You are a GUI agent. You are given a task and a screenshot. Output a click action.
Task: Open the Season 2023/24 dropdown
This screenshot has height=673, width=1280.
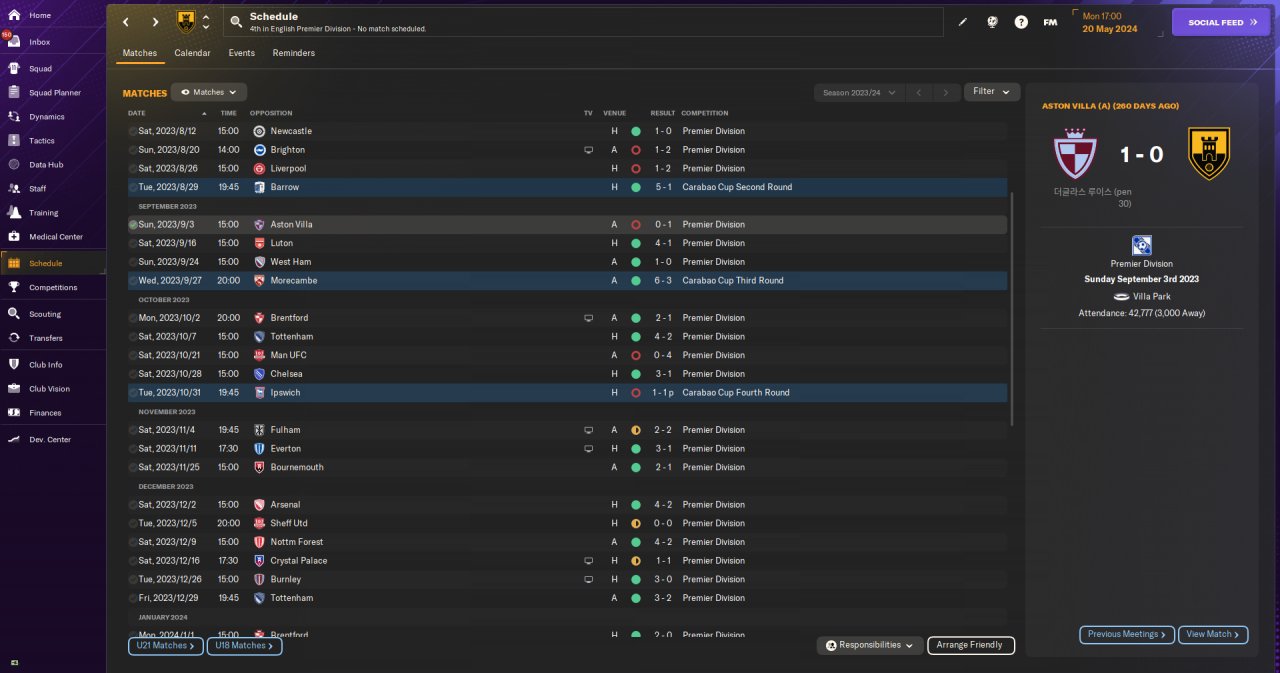point(859,92)
